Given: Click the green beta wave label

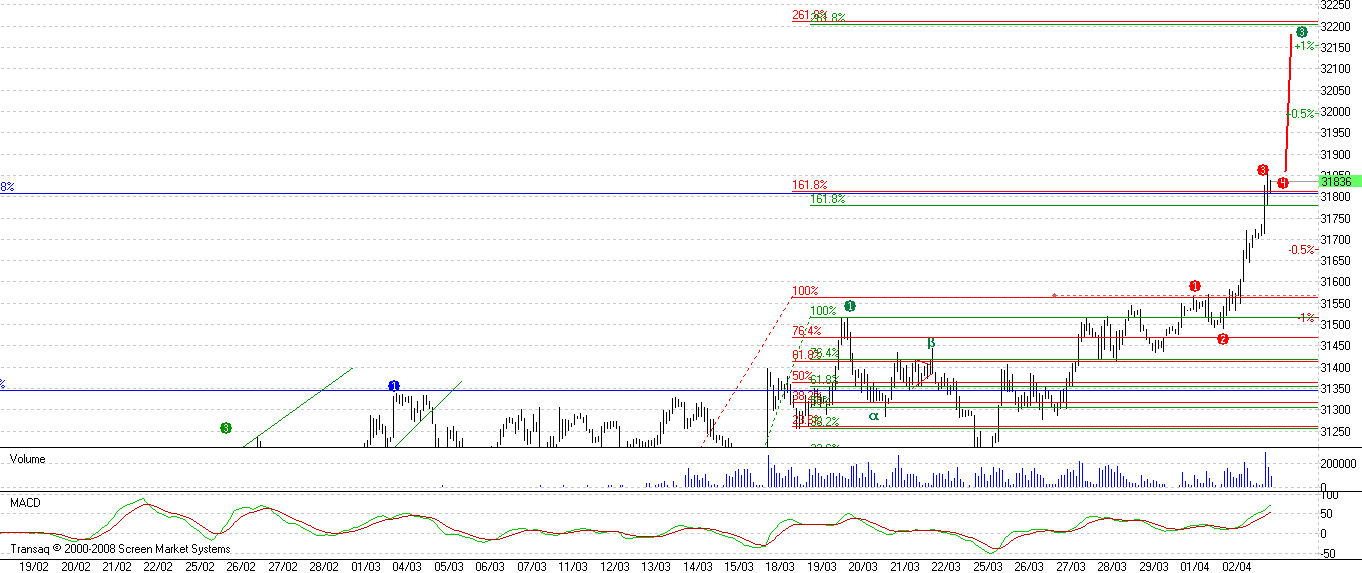Looking at the screenshot, I should coord(931,343).
